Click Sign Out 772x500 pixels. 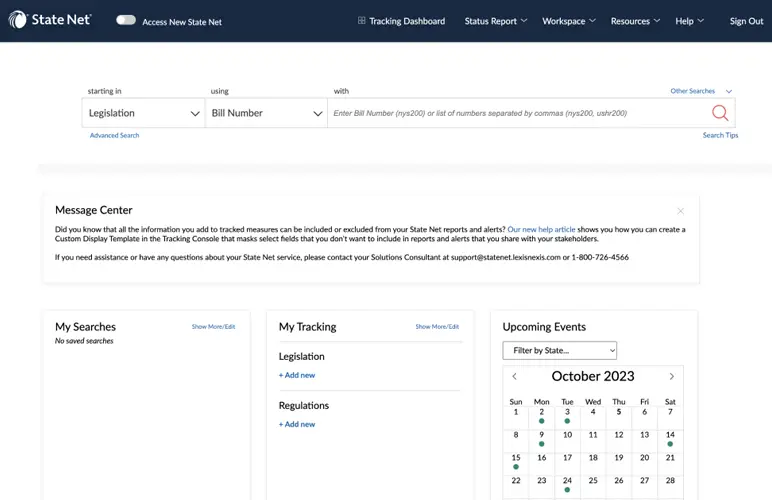pos(746,21)
